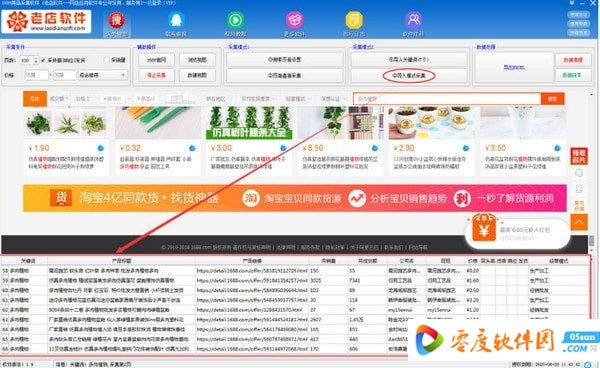
Task: Click the blue Wangwang icon on the ¥2.30 card
Action: (466, 148)
